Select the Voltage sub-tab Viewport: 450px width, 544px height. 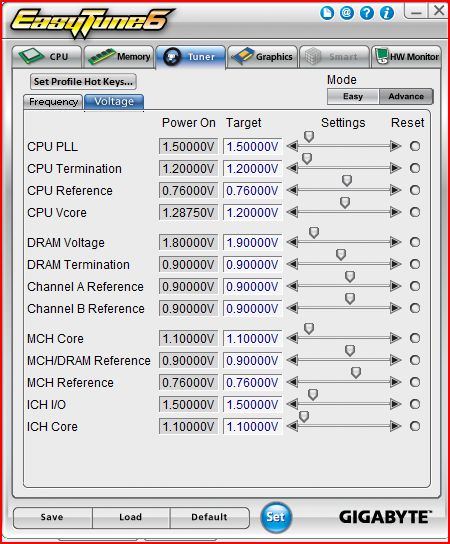tap(114, 102)
